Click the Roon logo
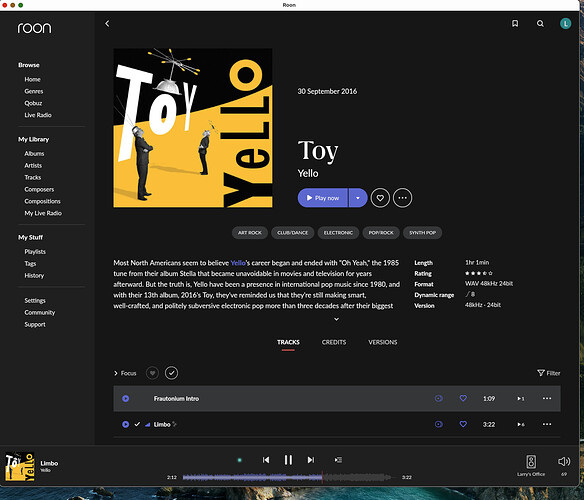This screenshot has height=500, width=584. (x=34, y=28)
